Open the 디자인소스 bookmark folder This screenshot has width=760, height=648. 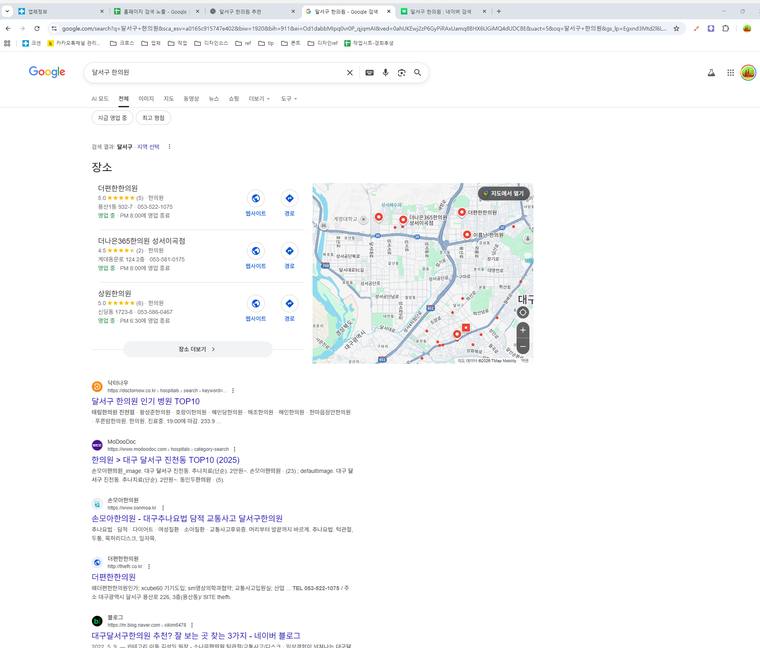point(211,43)
